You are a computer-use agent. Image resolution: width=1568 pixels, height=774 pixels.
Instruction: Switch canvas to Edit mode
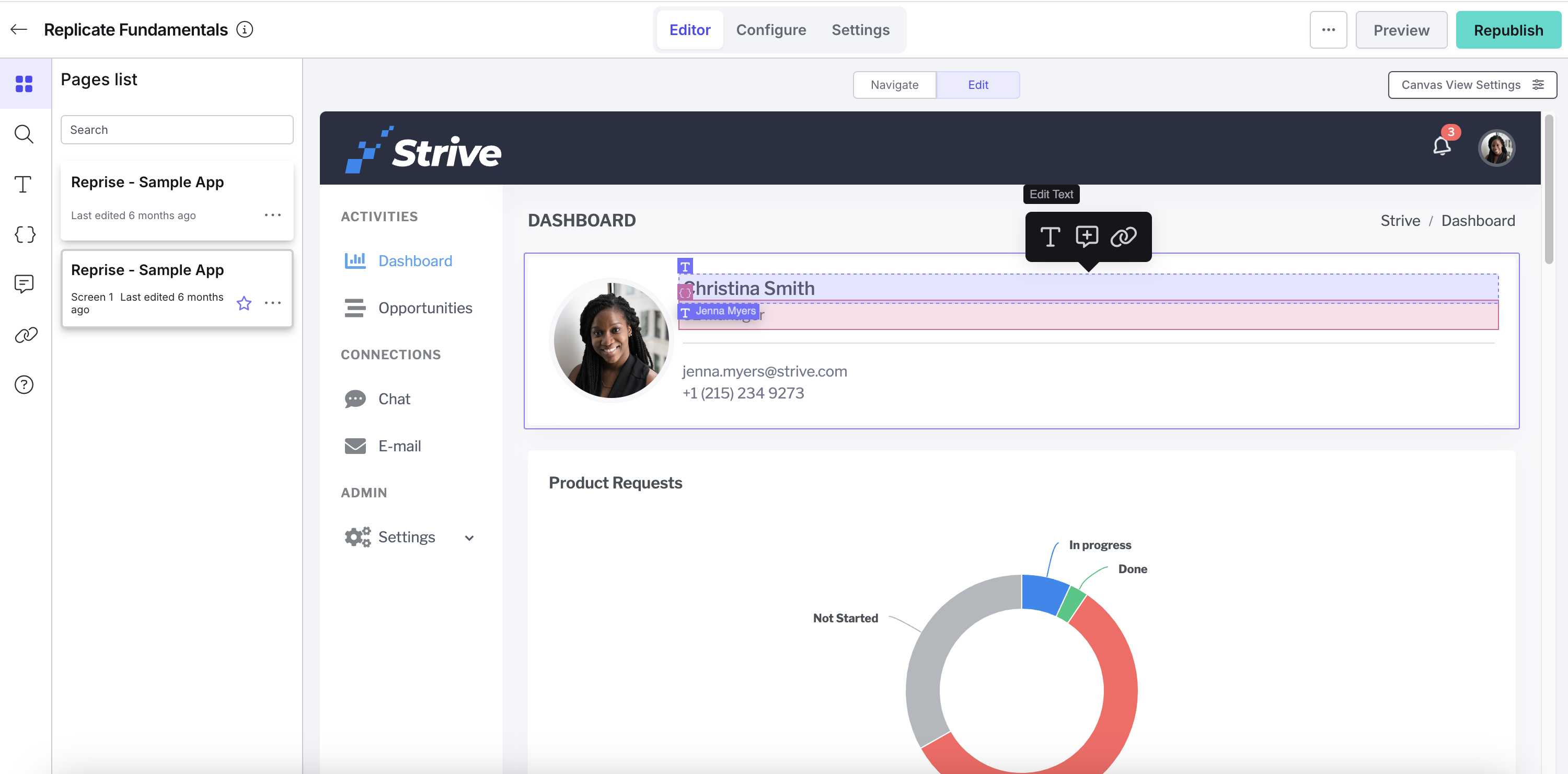point(978,85)
